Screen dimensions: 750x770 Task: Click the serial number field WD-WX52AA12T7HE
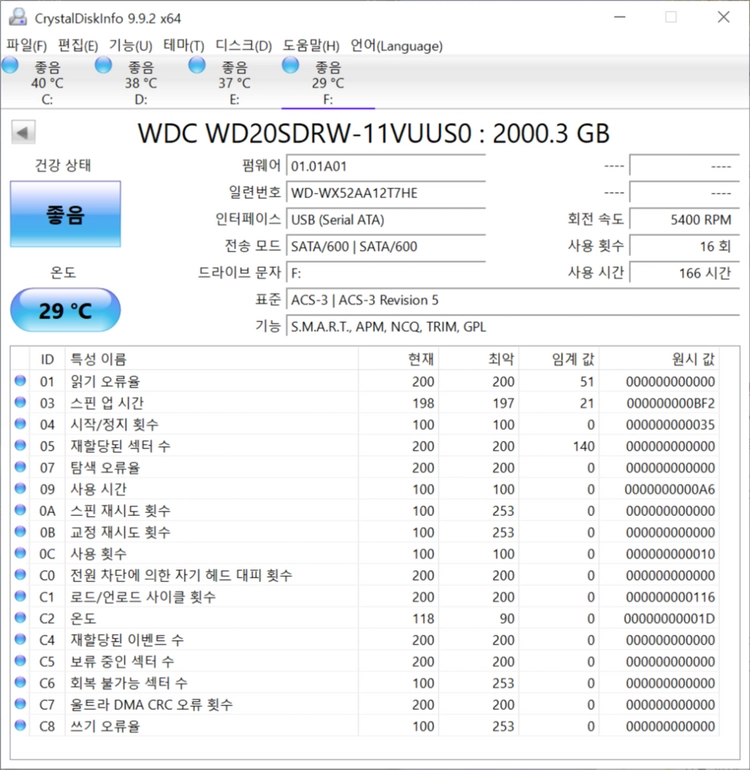pyautogui.click(x=386, y=192)
